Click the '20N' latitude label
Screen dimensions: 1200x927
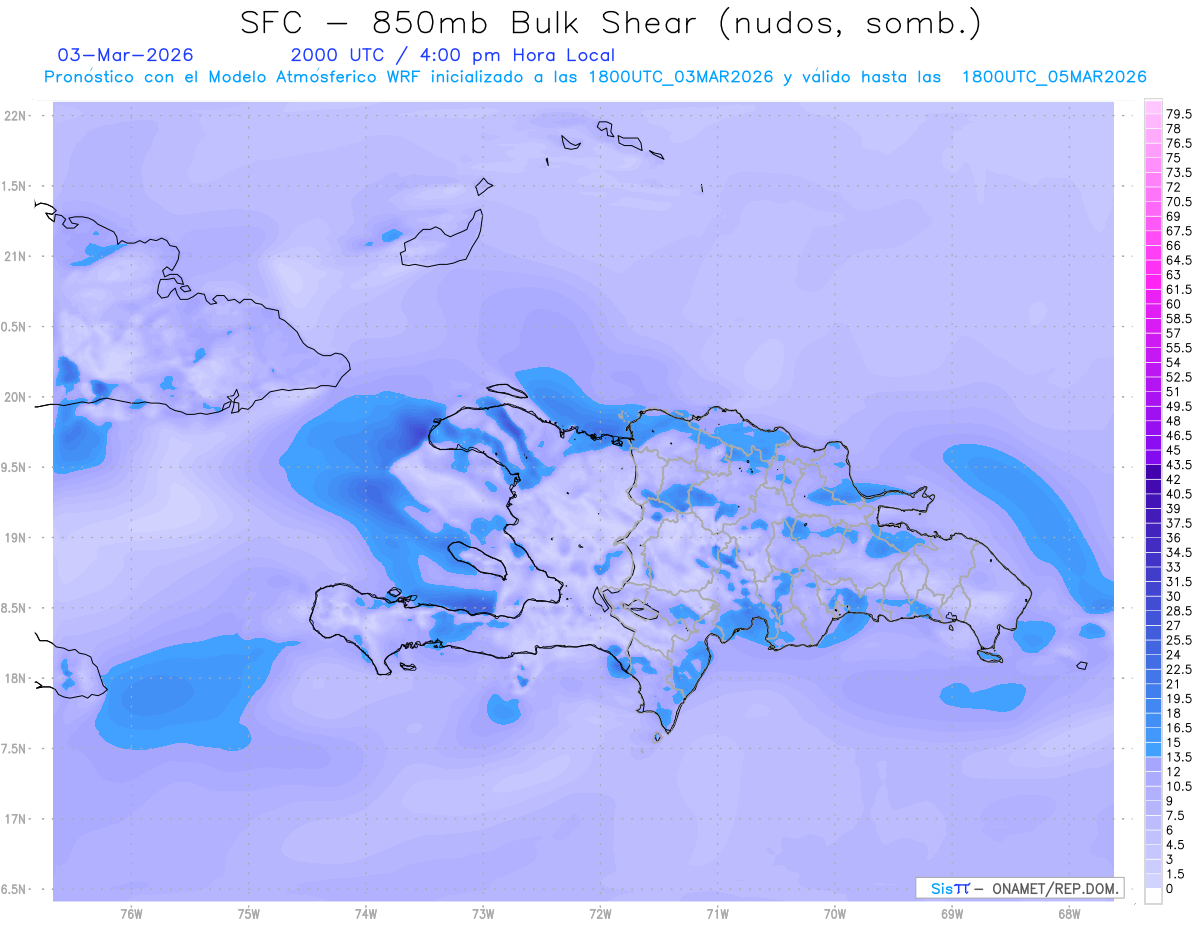15,397
